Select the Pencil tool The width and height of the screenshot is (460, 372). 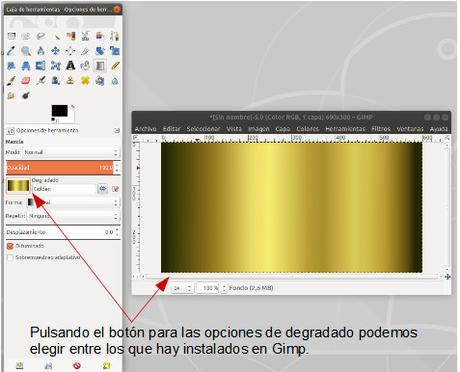point(115,66)
